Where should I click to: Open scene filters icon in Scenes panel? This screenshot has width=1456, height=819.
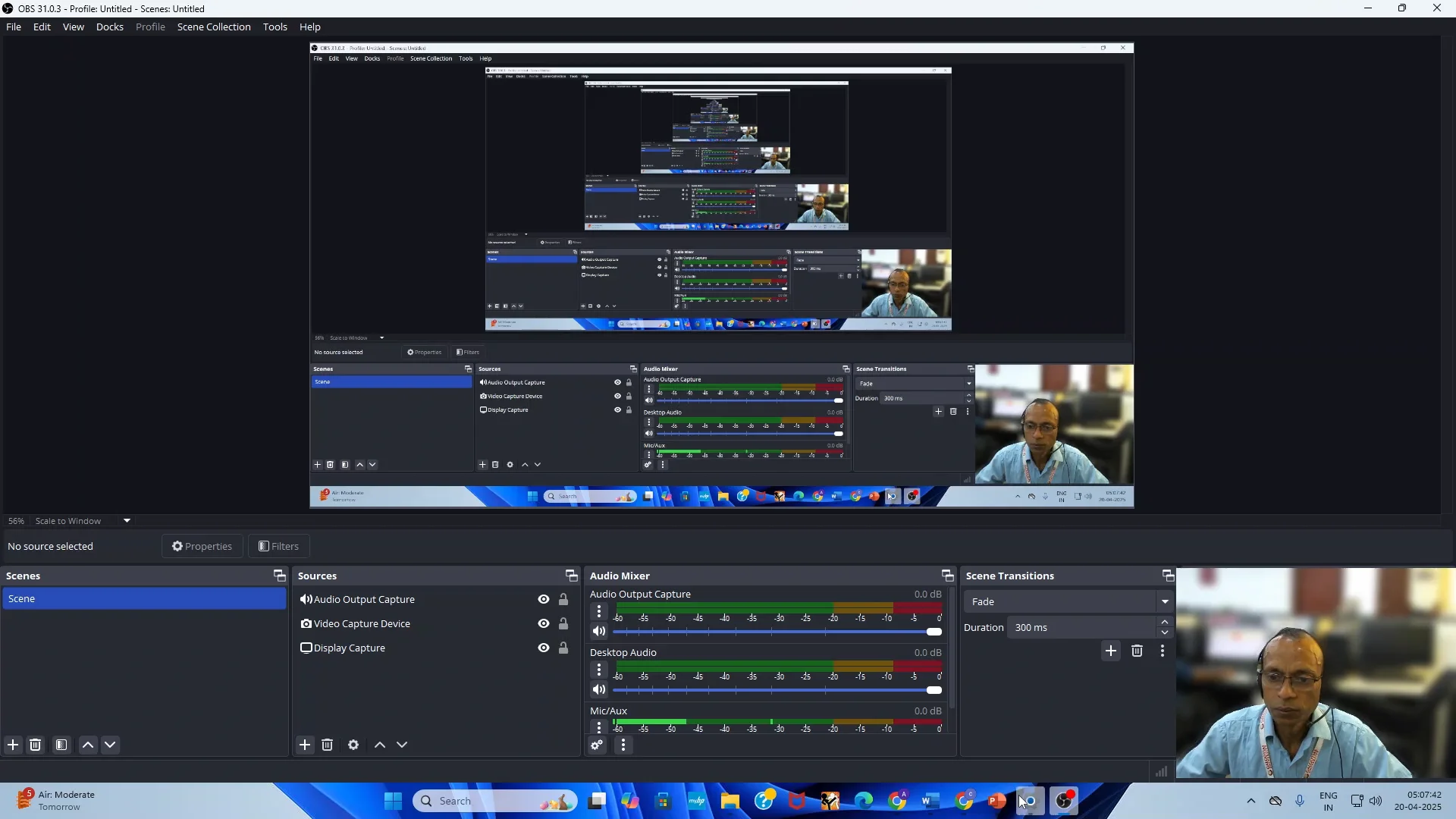(x=61, y=745)
